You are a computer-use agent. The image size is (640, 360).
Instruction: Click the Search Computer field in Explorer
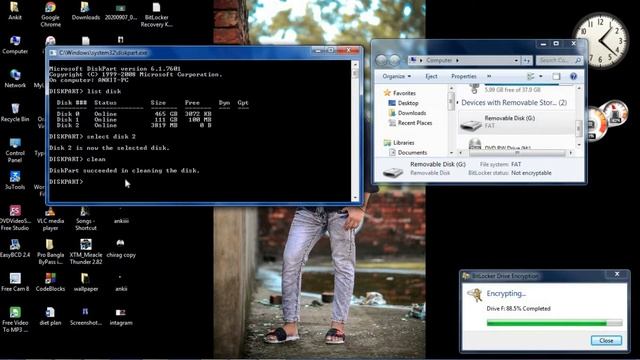559,60
